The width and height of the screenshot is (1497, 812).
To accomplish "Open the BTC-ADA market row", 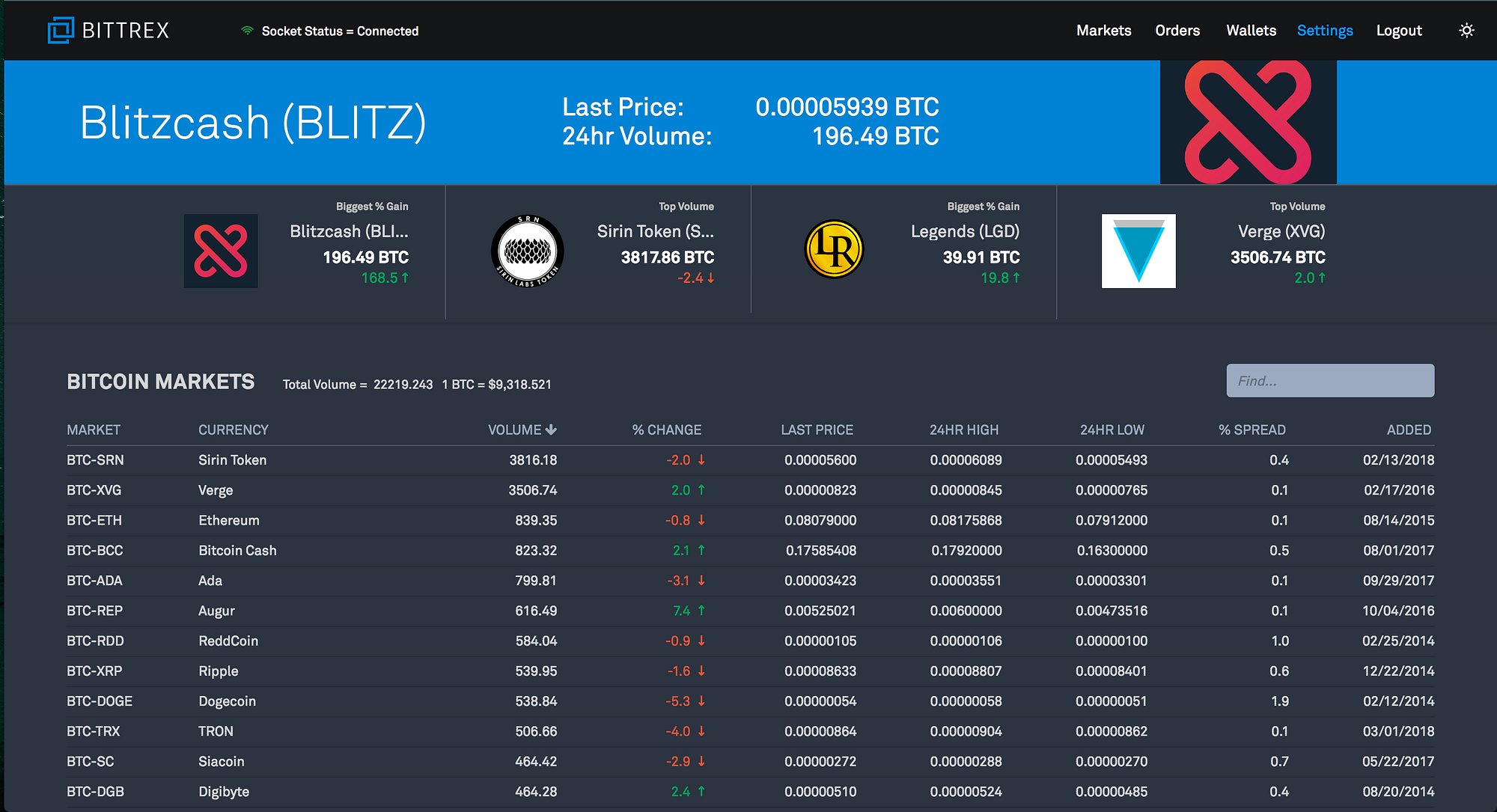I will [x=751, y=581].
